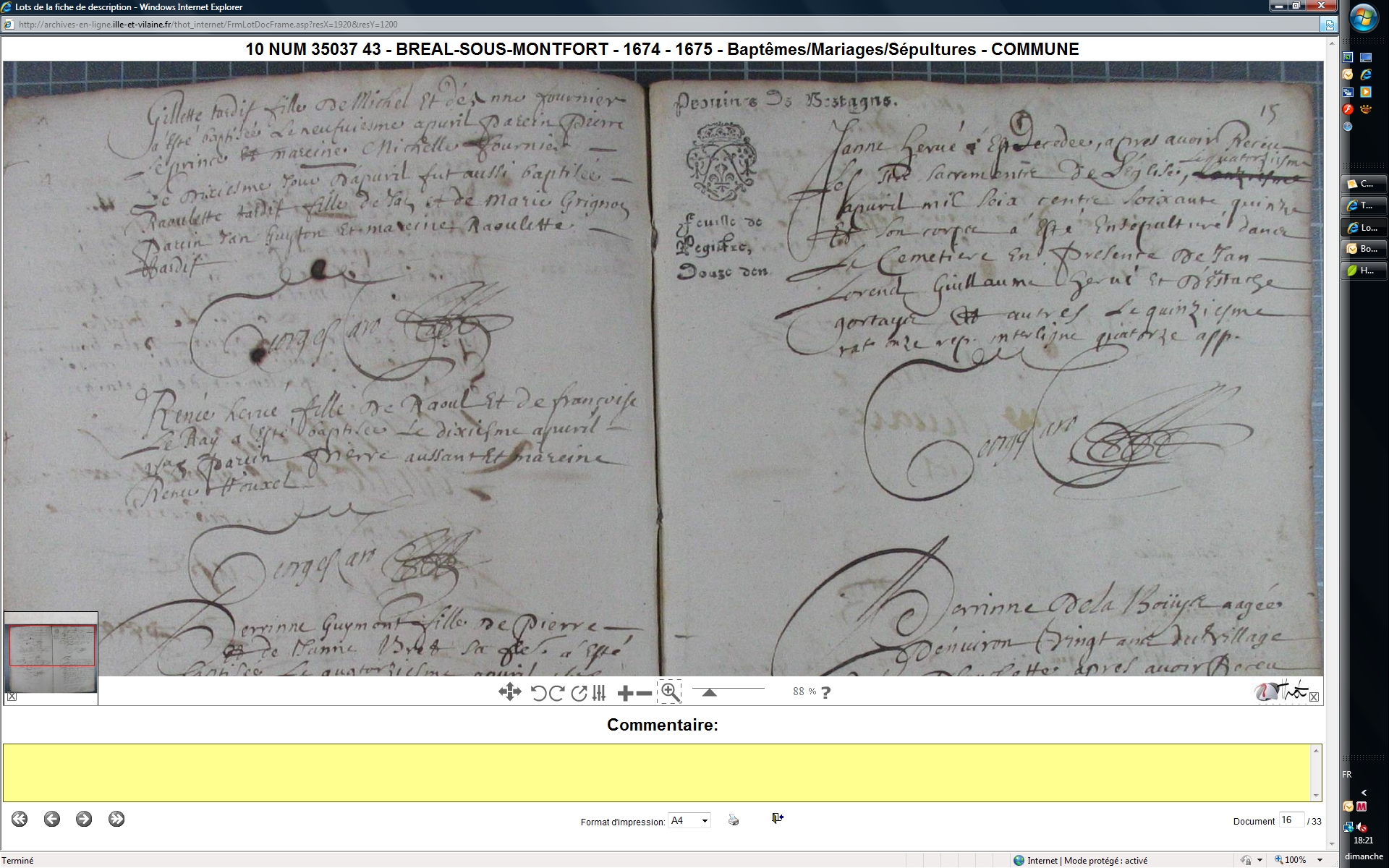Go to the first document page

20,819
